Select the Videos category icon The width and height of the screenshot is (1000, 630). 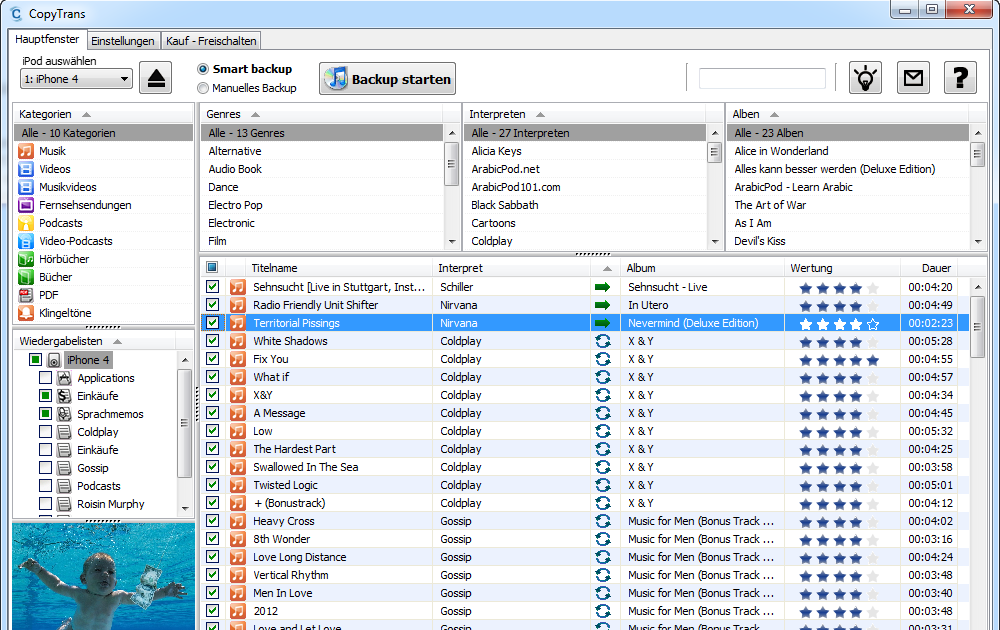26,169
